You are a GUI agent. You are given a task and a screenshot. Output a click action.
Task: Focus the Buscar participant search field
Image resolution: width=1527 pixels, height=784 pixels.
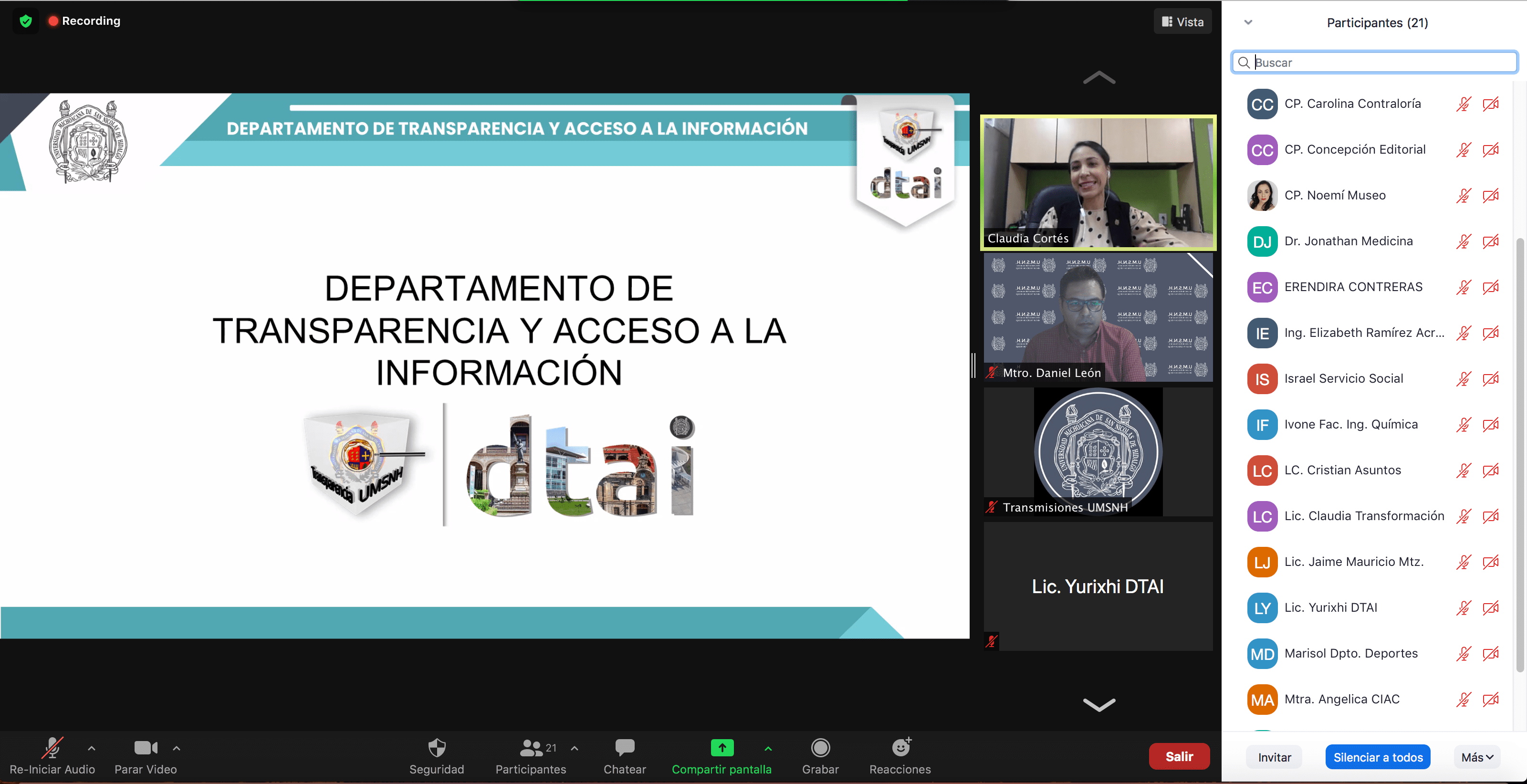[x=1374, y=62]
